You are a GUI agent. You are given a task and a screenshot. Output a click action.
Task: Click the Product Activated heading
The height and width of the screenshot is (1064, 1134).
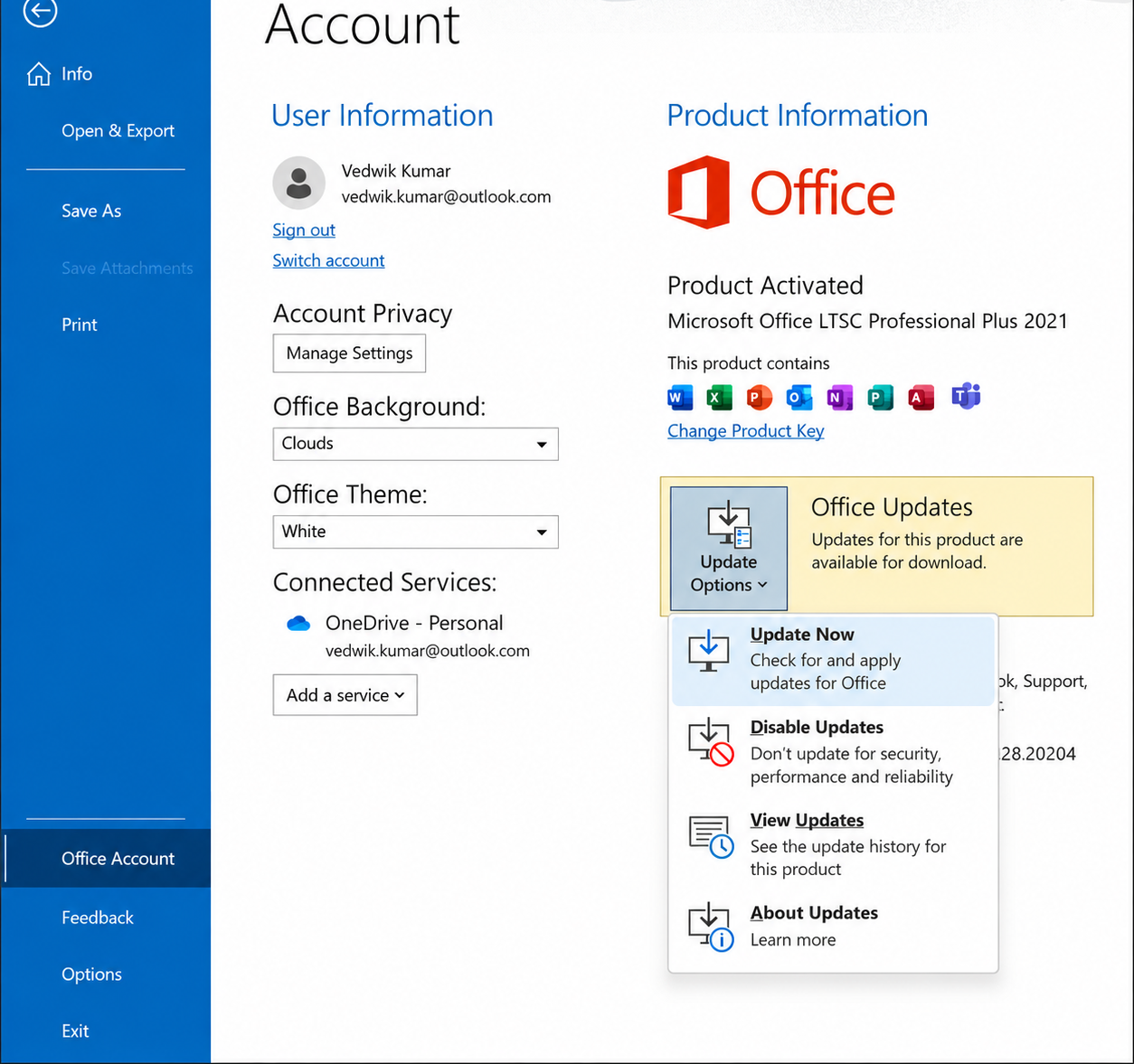click(765, 286)
